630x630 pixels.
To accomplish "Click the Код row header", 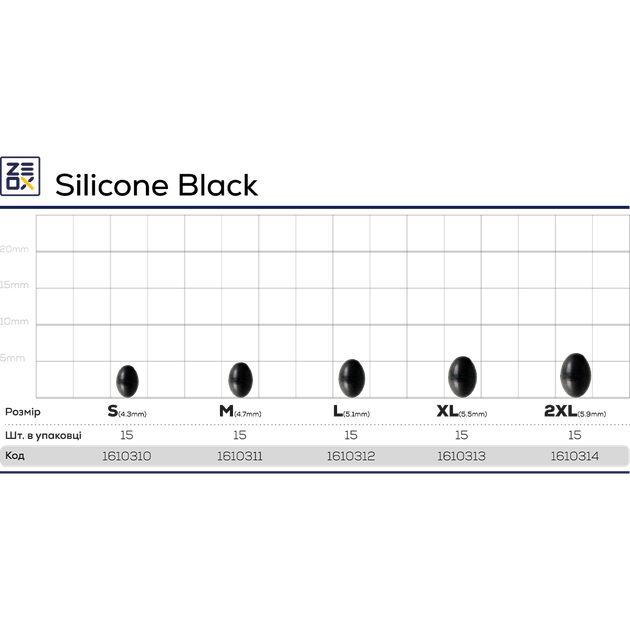I will pos(15,456).
